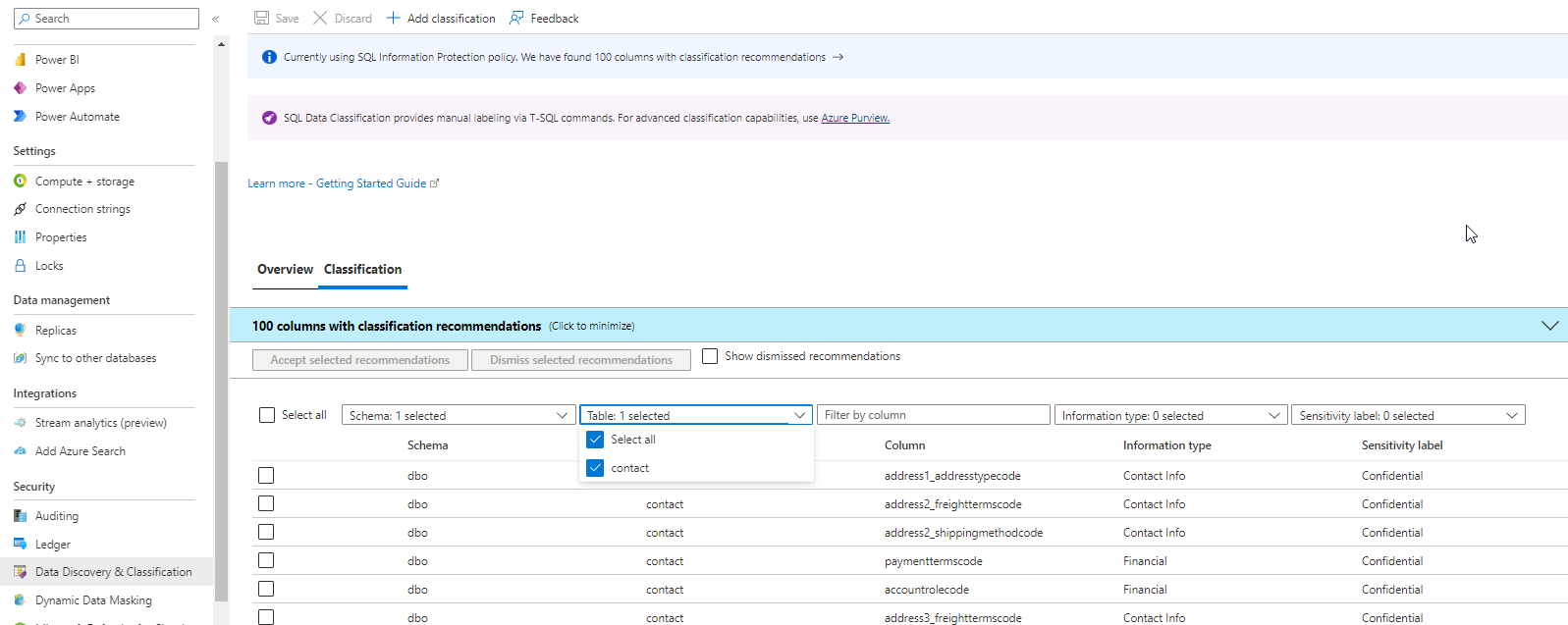Toggle Show dismissed recommendations checkbox

click(x=710, y=356)
